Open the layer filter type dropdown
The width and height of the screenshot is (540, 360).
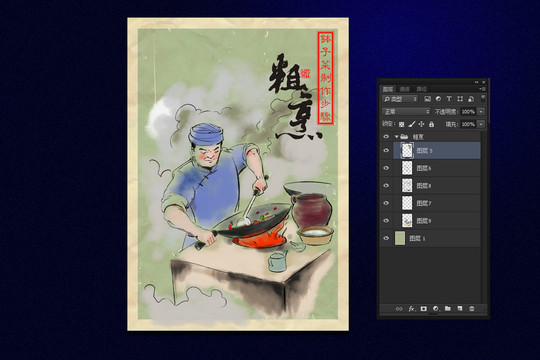click(x=400, y=99)
